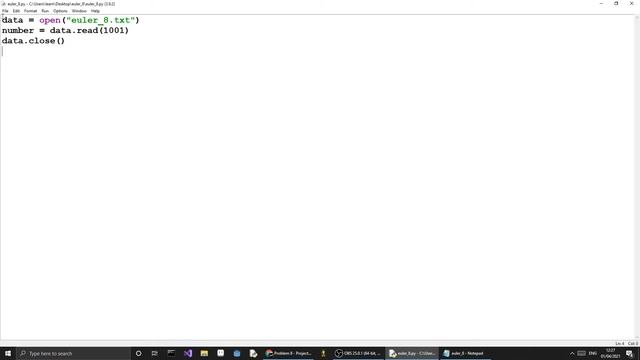The image size is (640, 360).
Task: Open Cortana from the taskbar
Action: pos(138,353)
